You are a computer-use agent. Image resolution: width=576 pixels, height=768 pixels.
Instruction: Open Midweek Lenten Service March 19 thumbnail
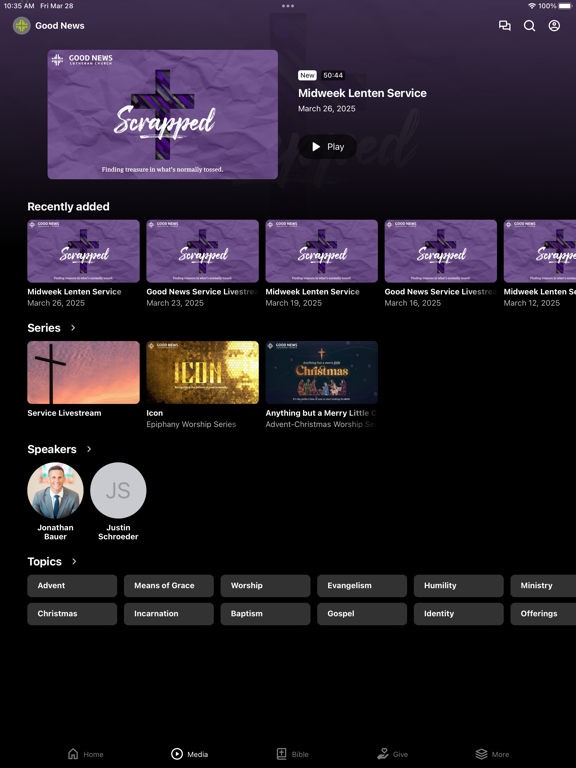[321, 251]
